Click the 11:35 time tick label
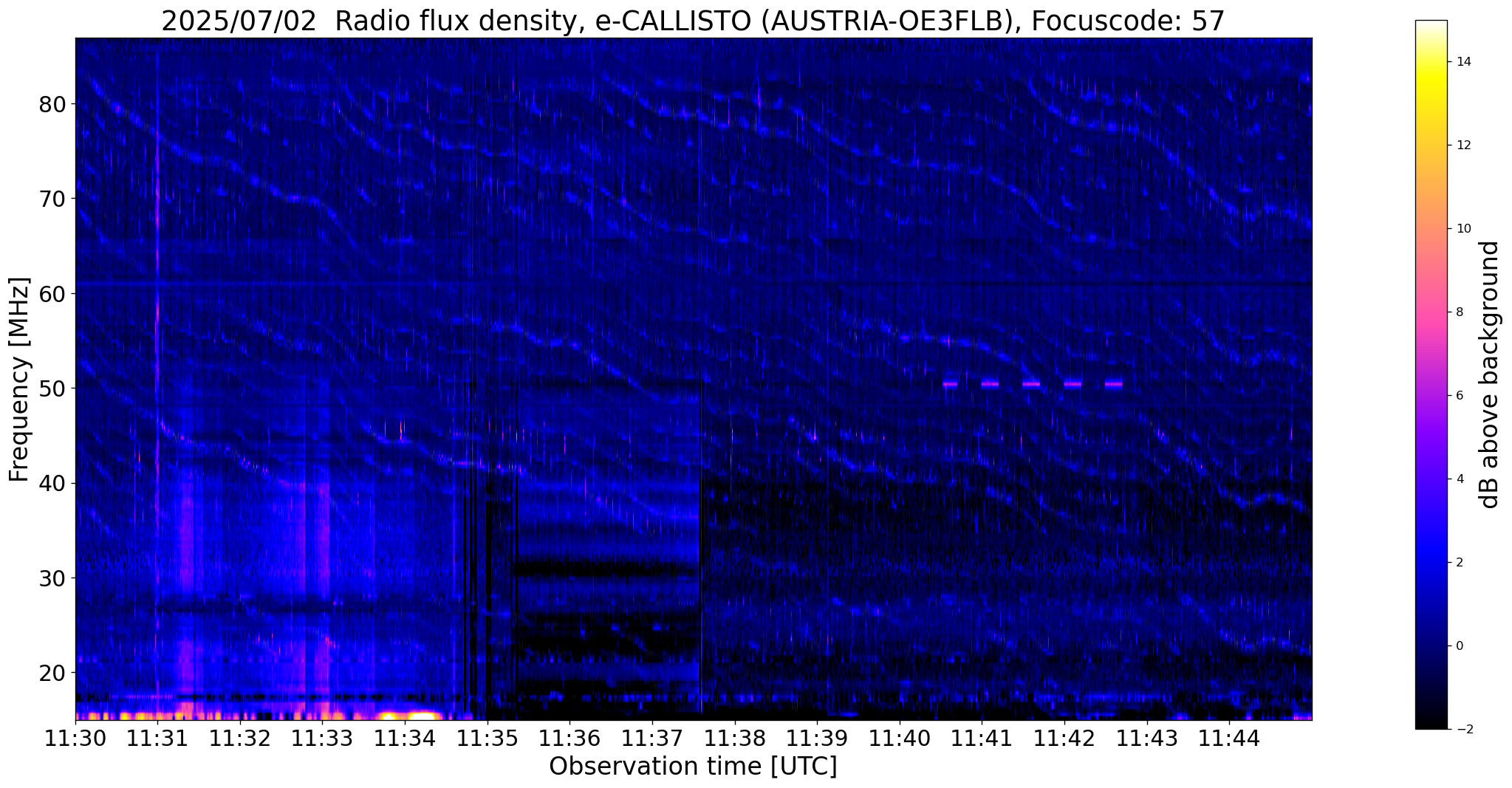 tap(488, 738)
